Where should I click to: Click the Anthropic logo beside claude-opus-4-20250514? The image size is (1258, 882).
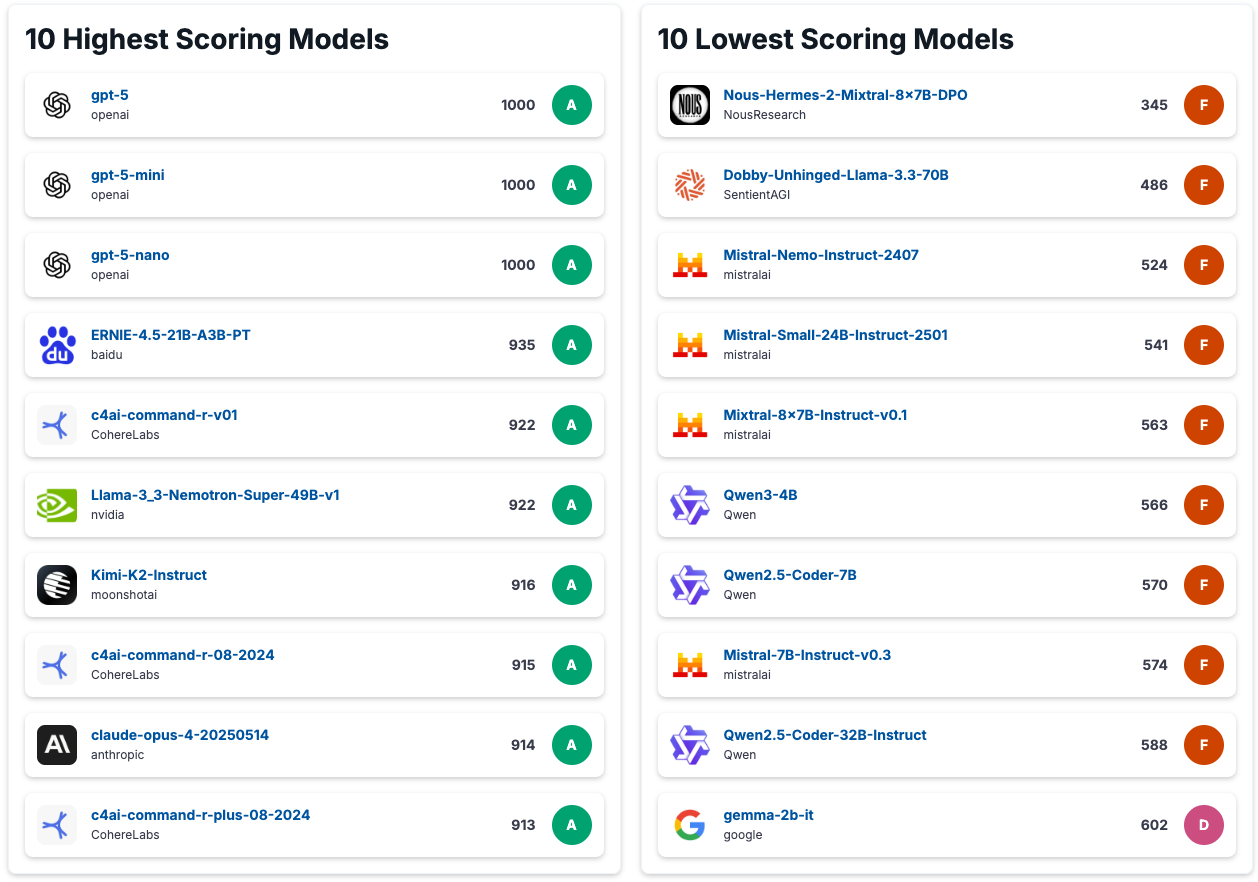[x=57, y=745]
